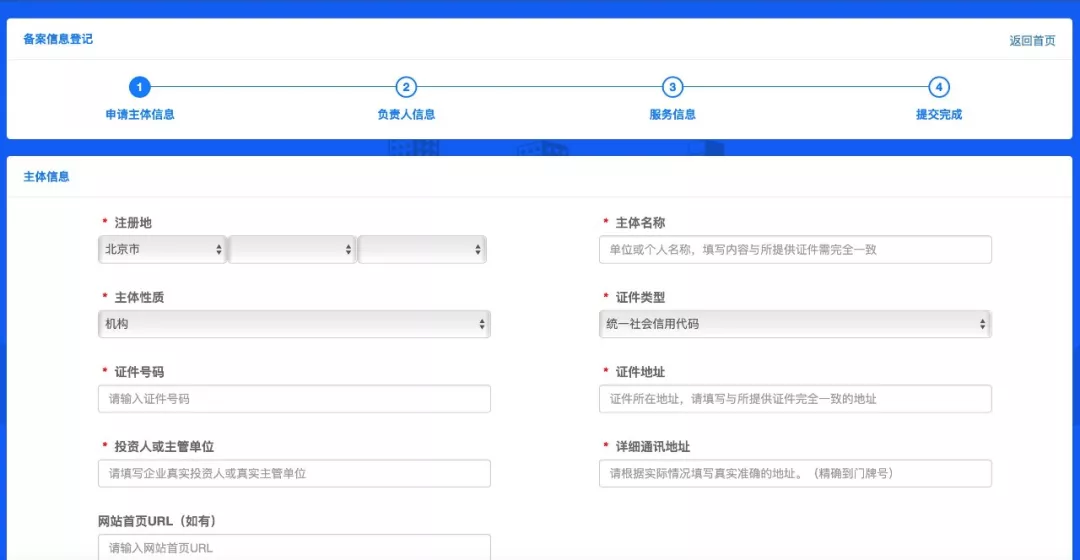The width and height of the screenshot is (1080, 560).
Task: Select the 负责人信息 step label
Action: tap(406, 114)
